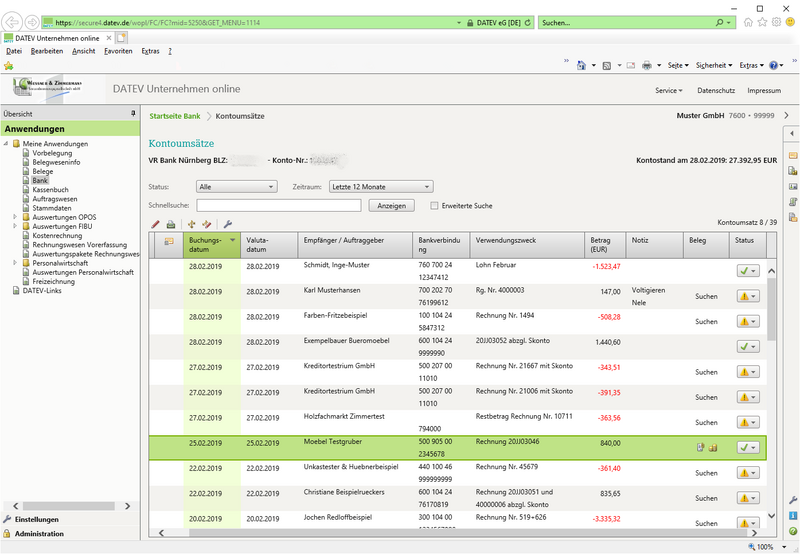Open the Bearbeiten menu
800x554 pixels.
tap(47, 51)
